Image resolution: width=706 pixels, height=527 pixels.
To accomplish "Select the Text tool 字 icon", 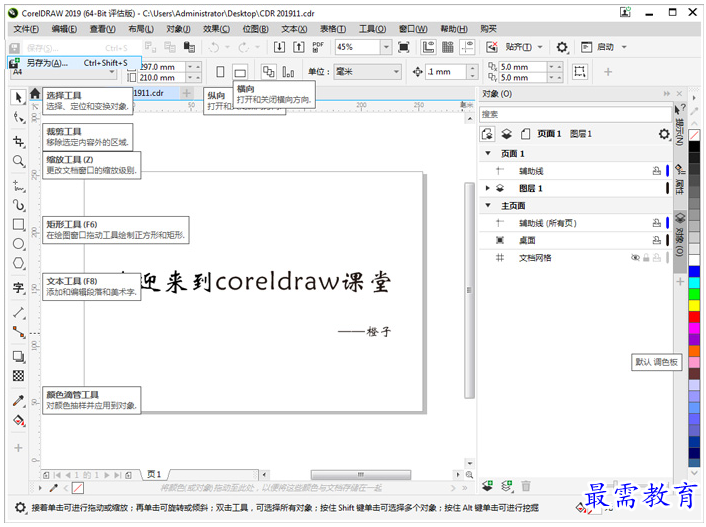I will click(18, 287).
